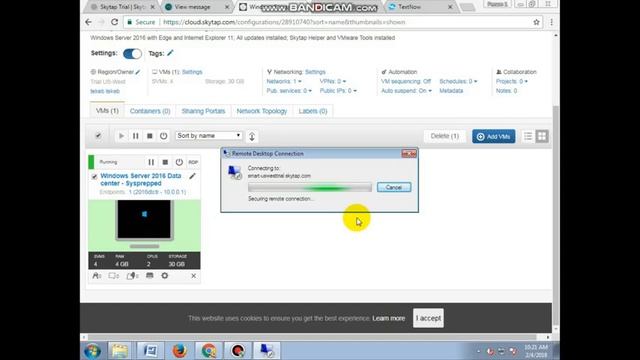Expand the VPNs: 0 dropdown
640x360 pixels.
(x=333, y=81)
